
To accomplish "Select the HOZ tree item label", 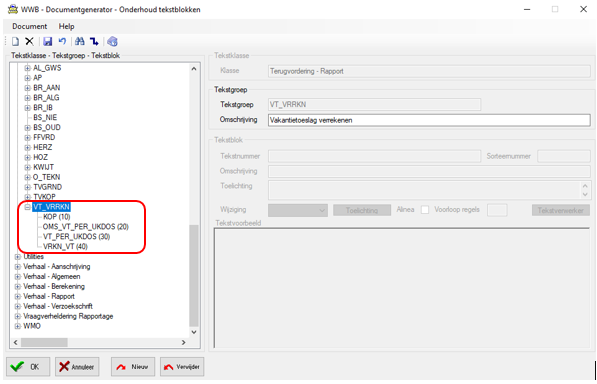I will [40, 157].
